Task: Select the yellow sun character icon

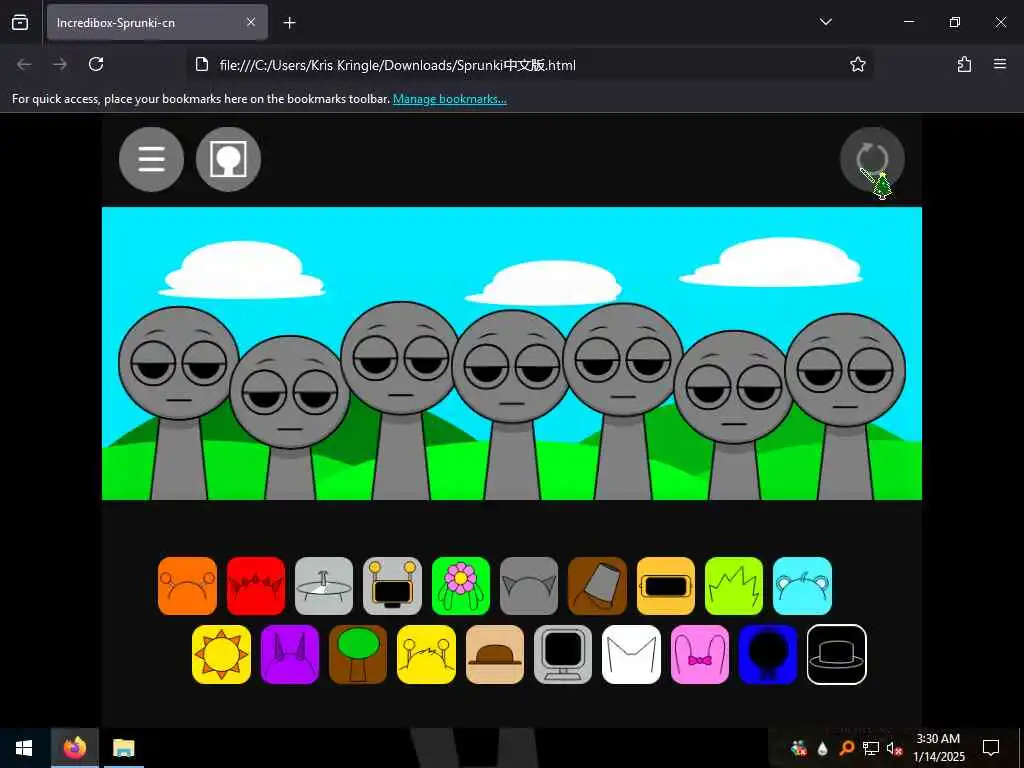Action: point(221,654)
